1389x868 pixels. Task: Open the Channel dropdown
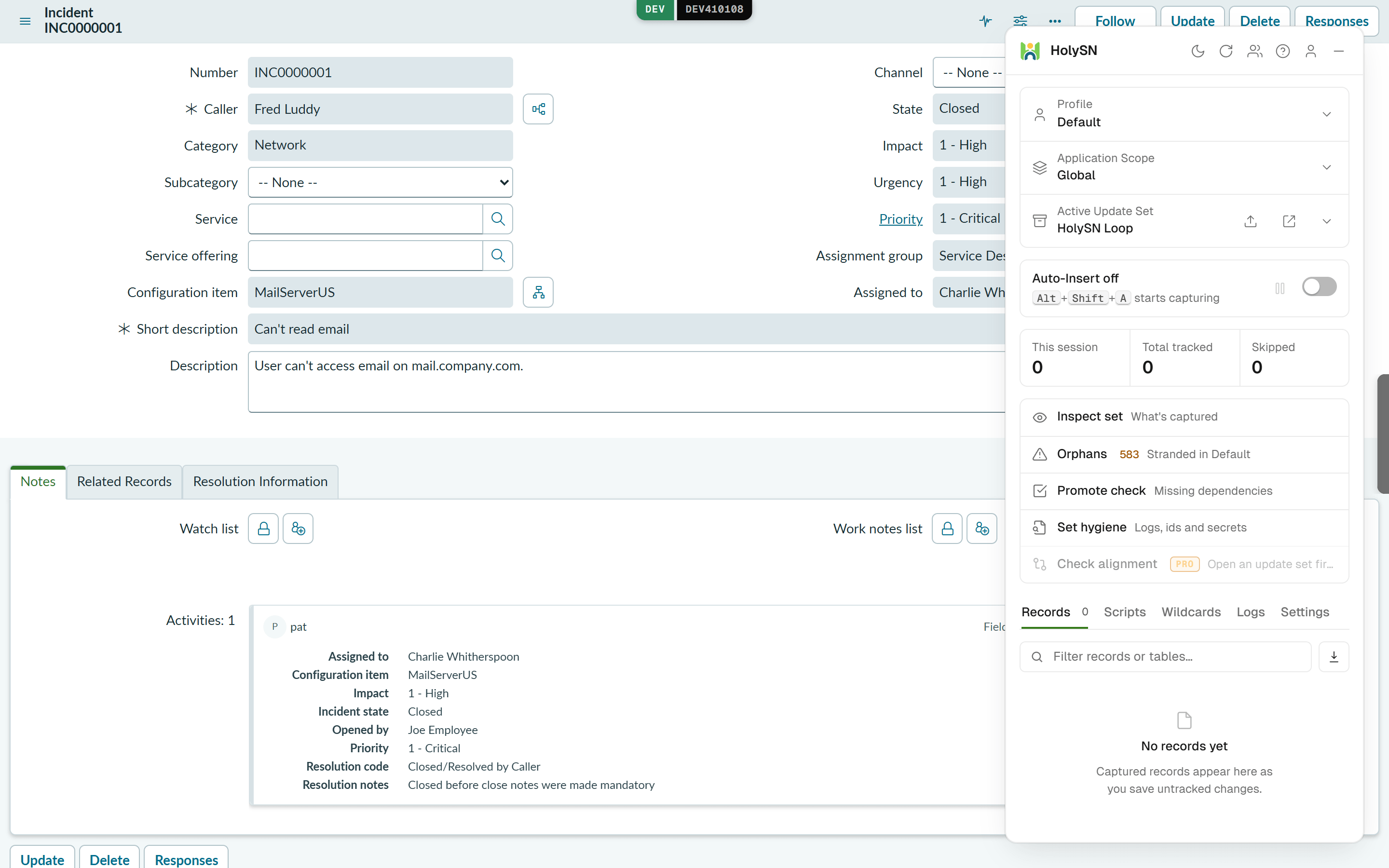point(969,72)
